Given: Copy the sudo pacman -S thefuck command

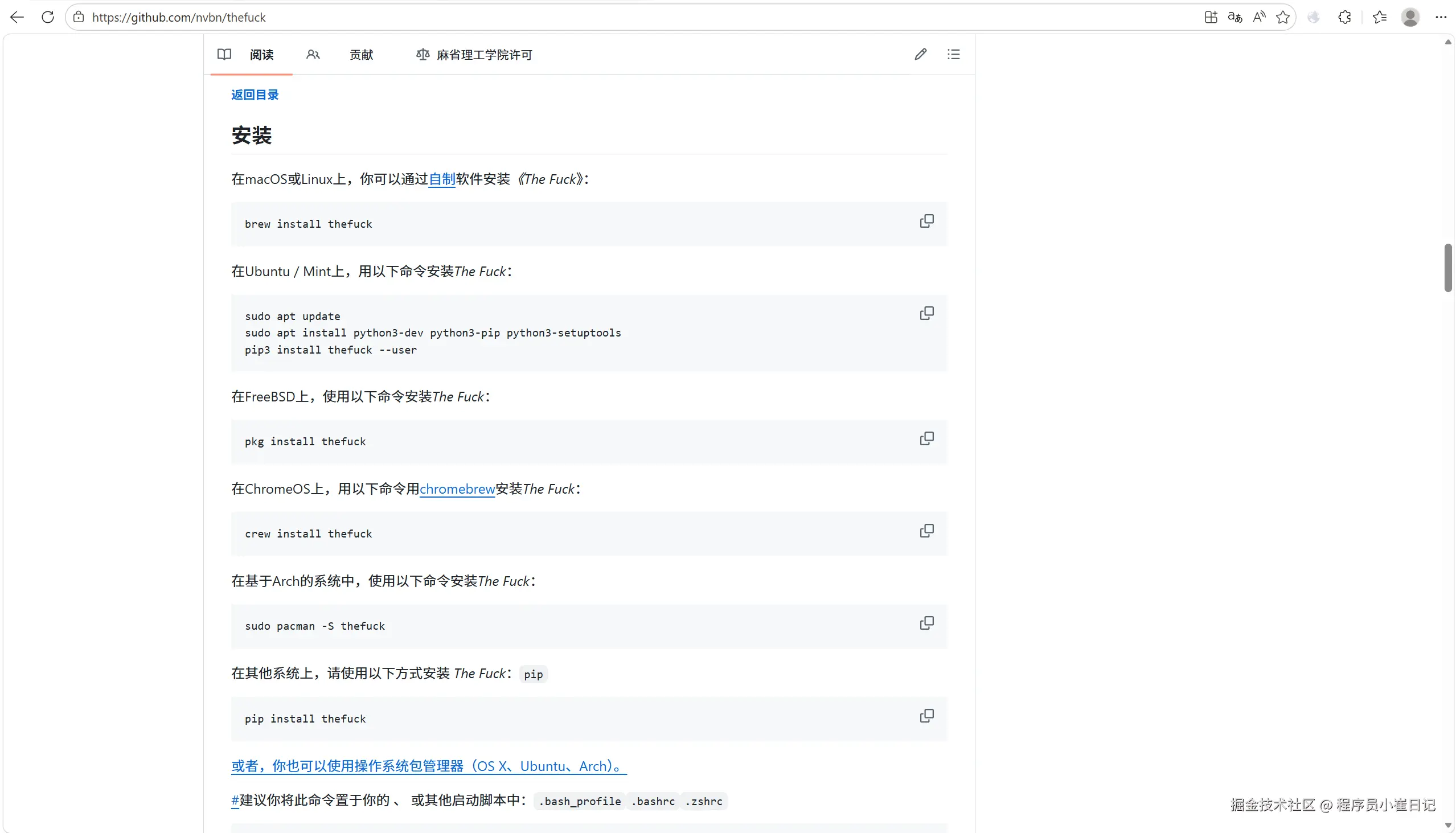Looking at the screenshot, I should [926, 622].
